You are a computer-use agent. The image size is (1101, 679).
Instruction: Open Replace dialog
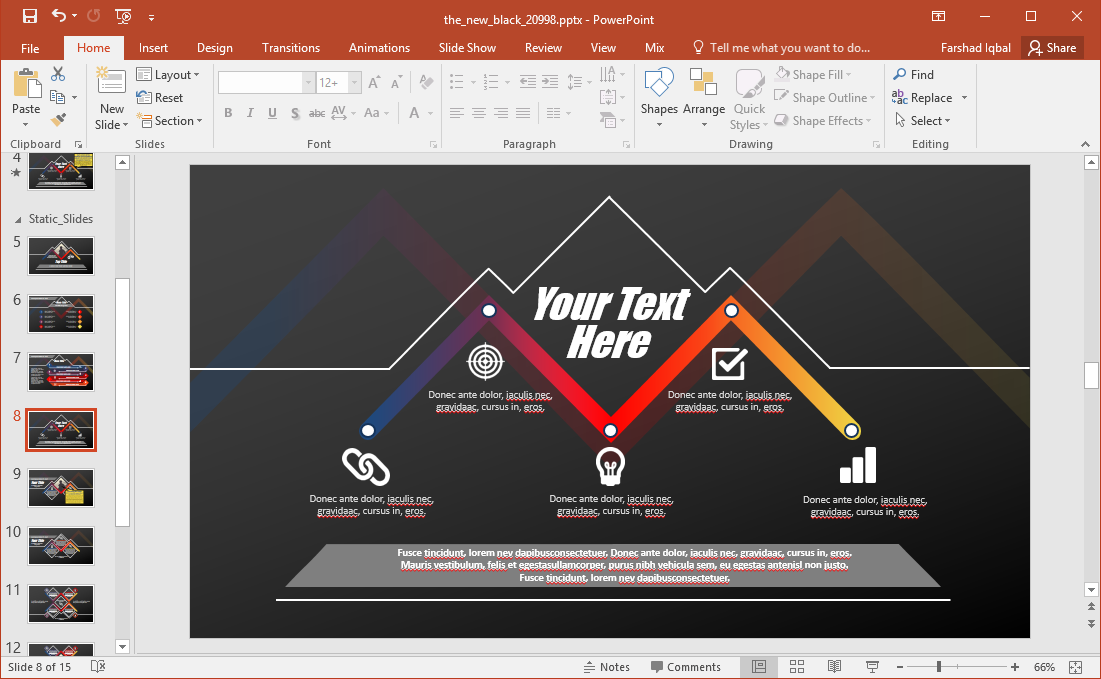click(x=922, y=98)
